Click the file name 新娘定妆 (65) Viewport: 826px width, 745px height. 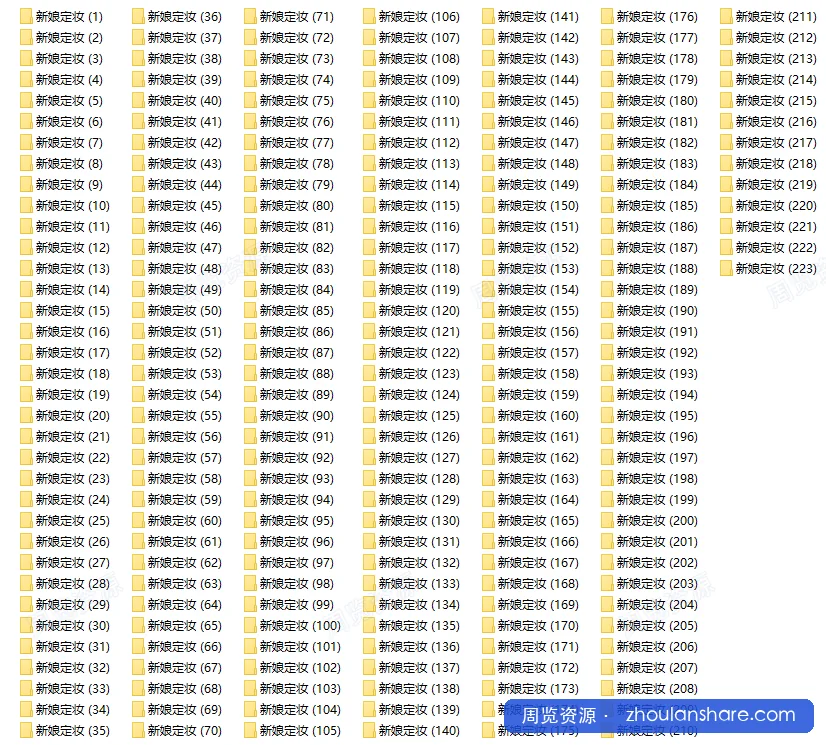click(185, 625)
